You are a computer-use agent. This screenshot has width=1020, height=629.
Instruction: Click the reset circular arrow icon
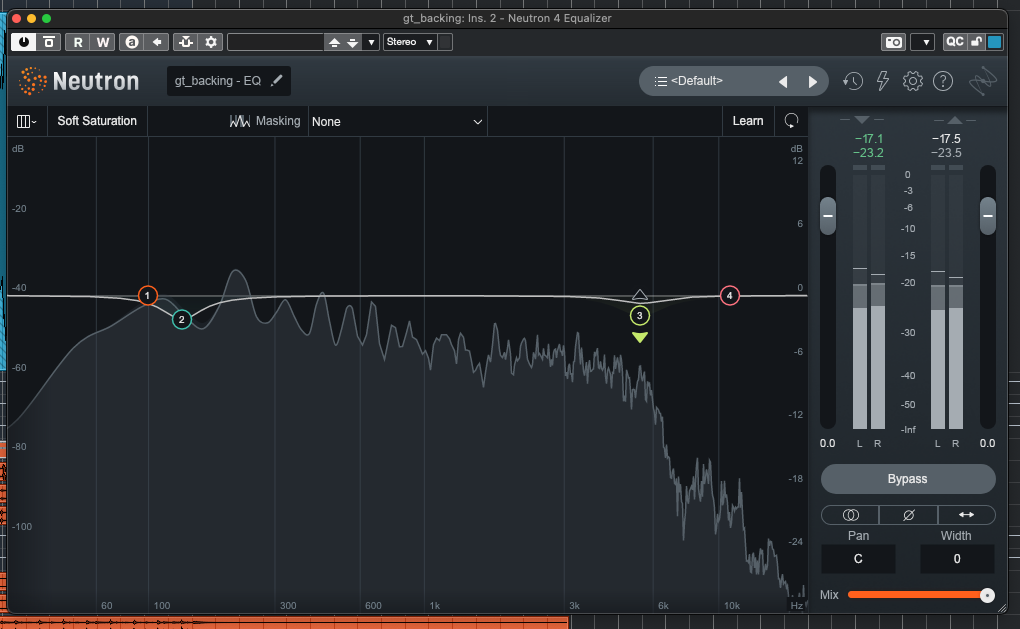pos(791,121)
